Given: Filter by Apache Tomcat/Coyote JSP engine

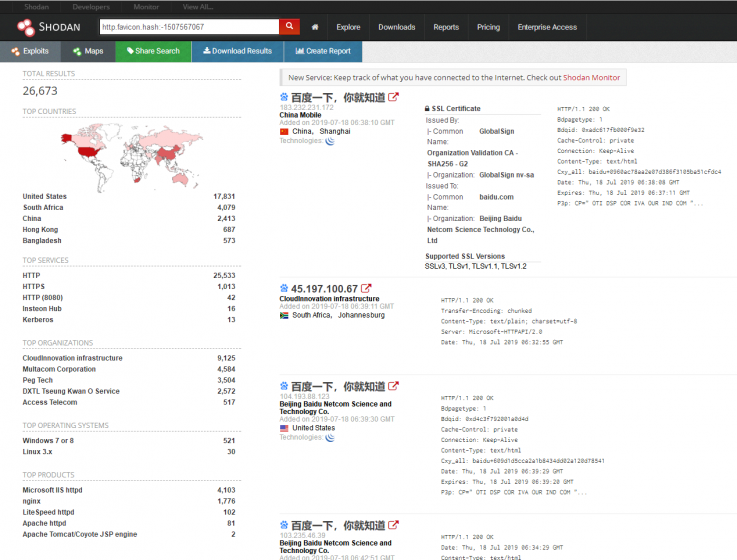Looking at the screenshot, I should pyautogui.click(x=80, y=535).
